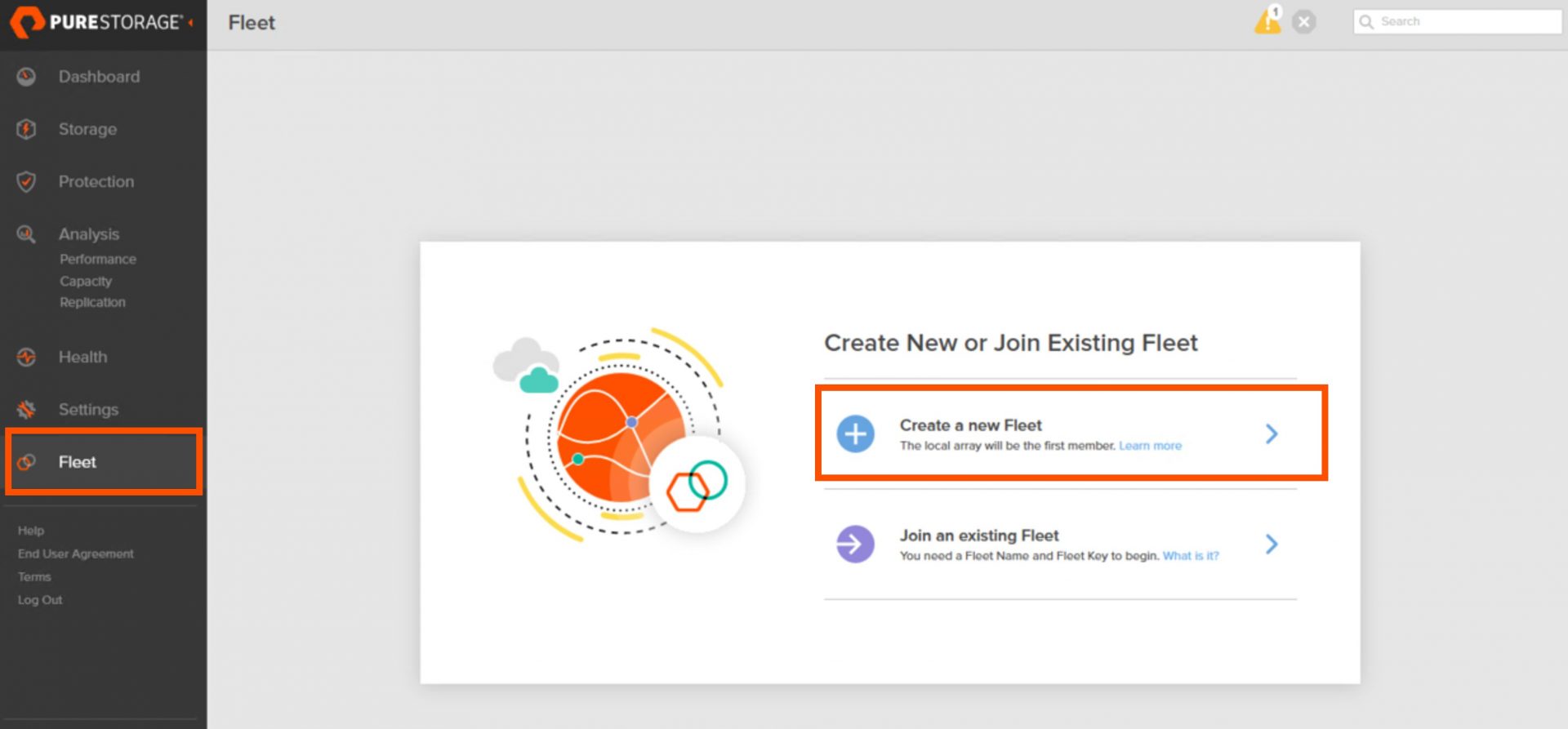
Task: Click the Dashboard gauge icon
Action: (26, 77)
